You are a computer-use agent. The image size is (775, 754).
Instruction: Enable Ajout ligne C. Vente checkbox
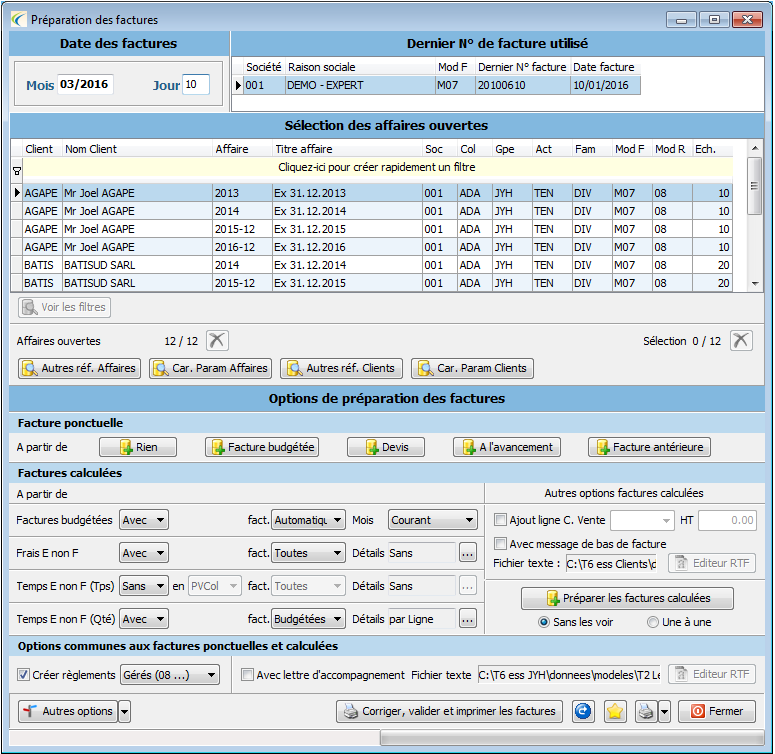pos(501,519)
